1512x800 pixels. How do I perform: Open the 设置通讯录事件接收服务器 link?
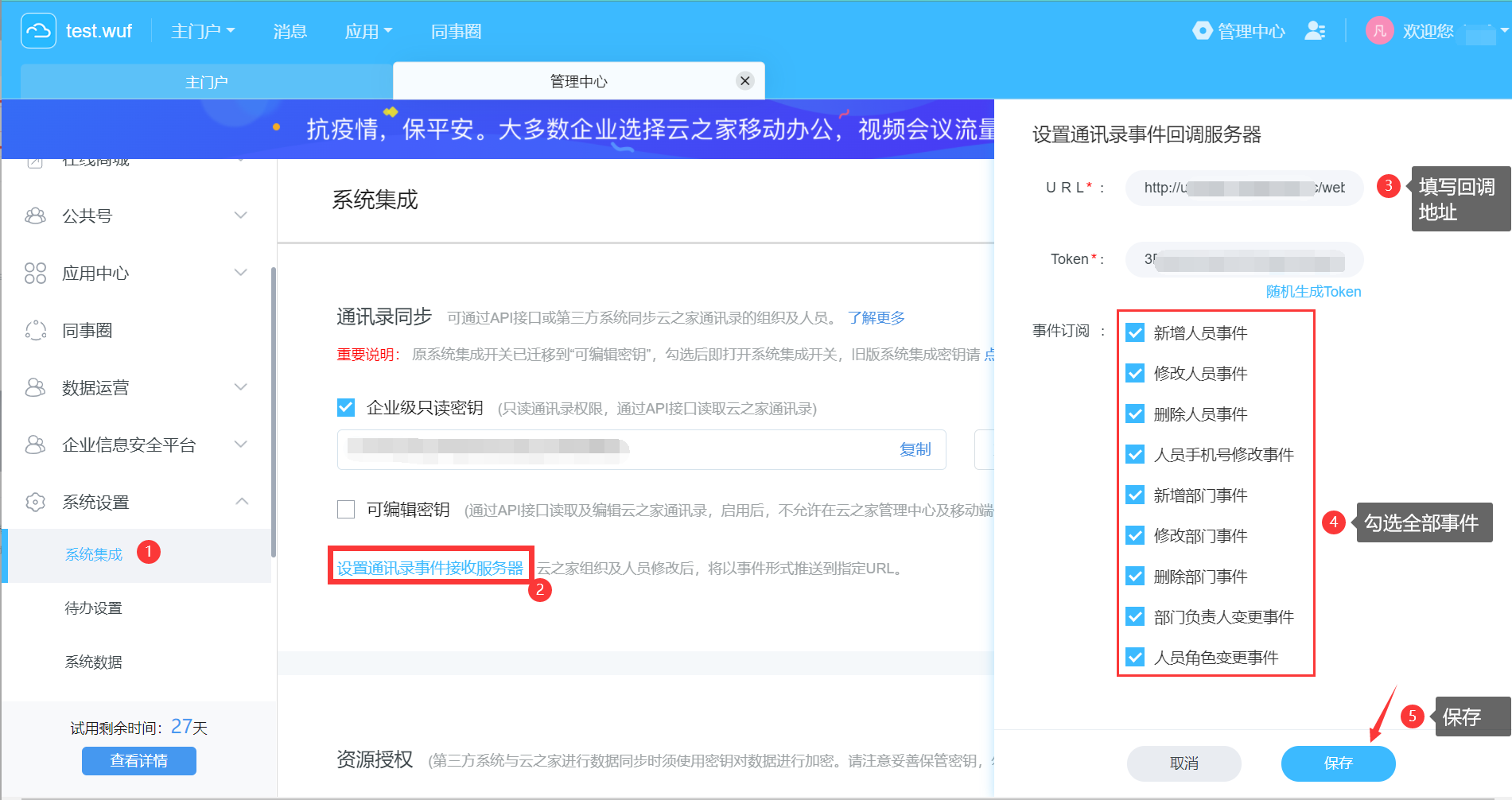(x=430, y=568)
